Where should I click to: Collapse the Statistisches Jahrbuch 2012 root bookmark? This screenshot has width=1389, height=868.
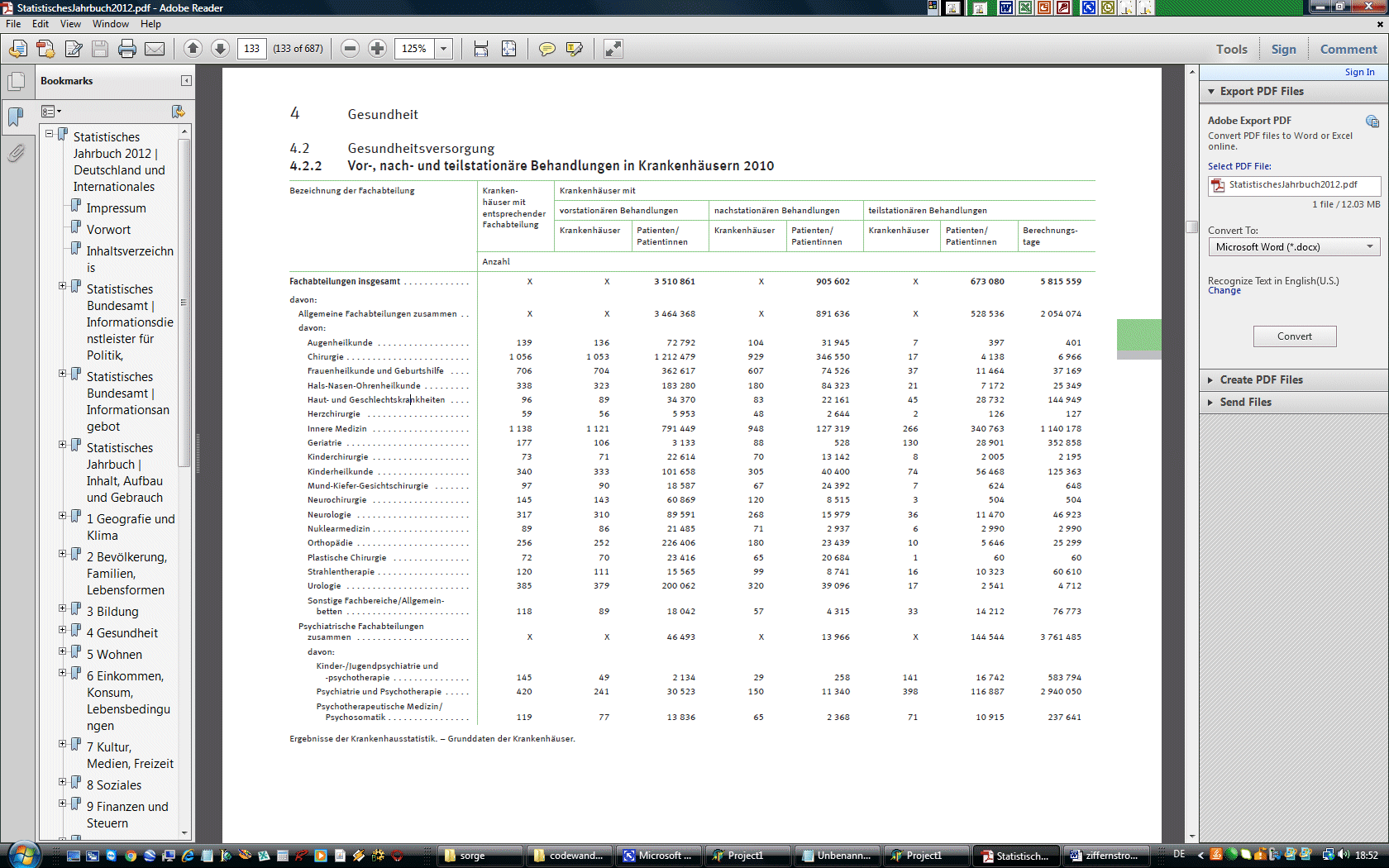pos(50,134)
